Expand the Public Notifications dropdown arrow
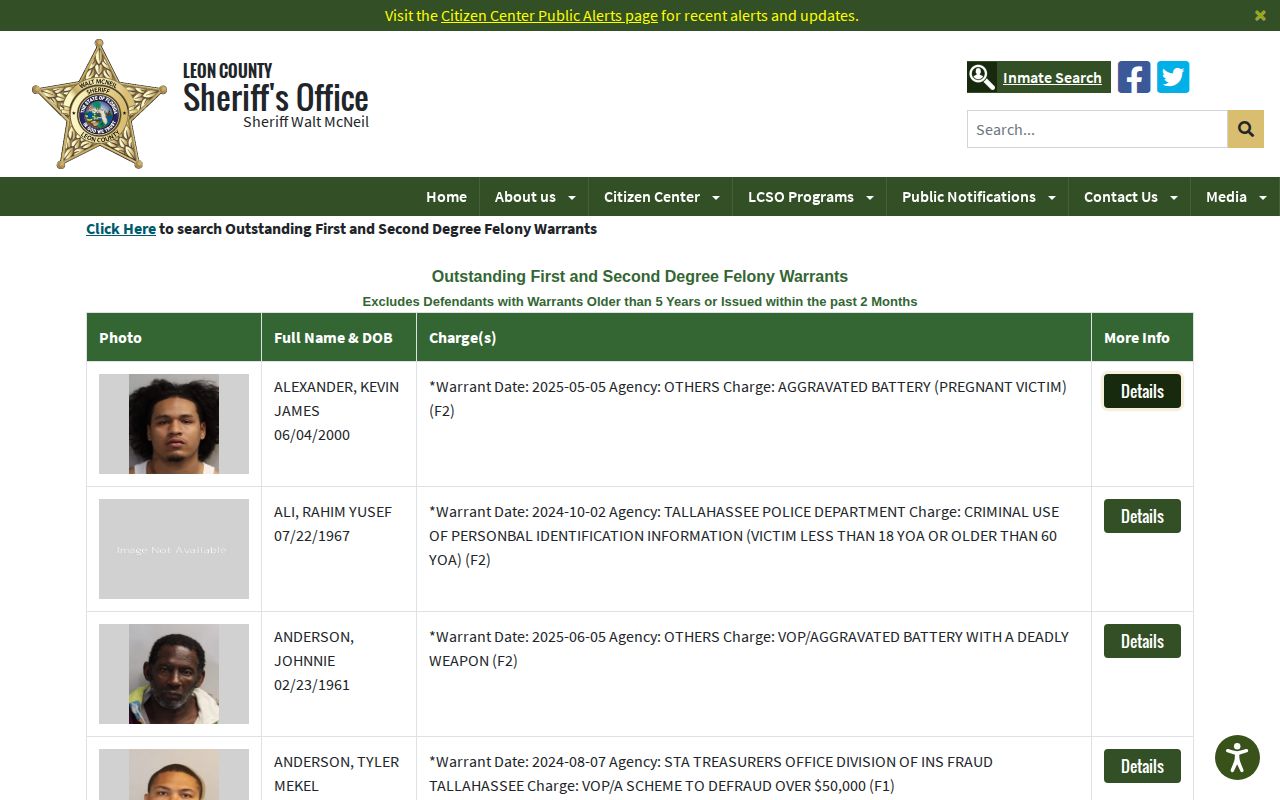The image size is (1280, 800). click(1052, 197)
